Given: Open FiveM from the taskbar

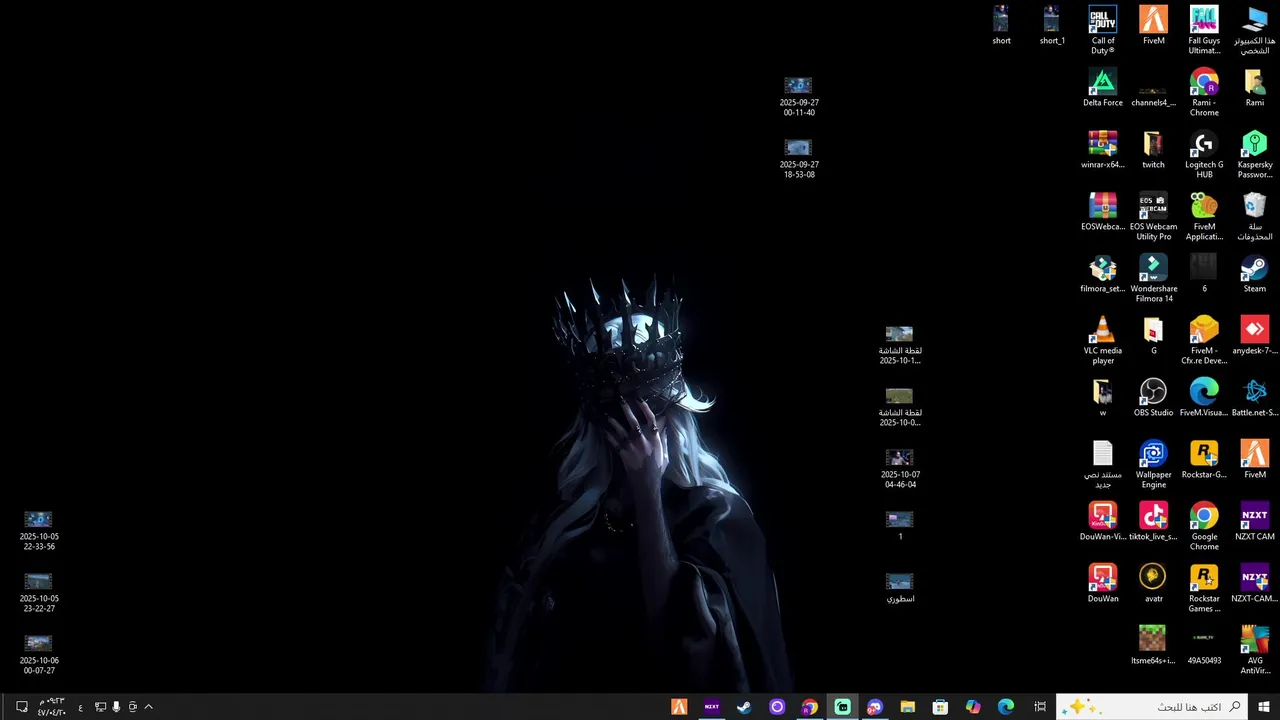Looking at the screenshot, I should (x=679, y=707).
